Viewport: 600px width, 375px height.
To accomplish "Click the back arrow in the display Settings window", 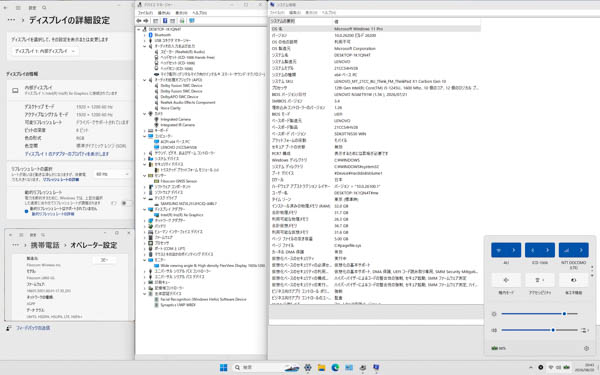I will 6,8.
